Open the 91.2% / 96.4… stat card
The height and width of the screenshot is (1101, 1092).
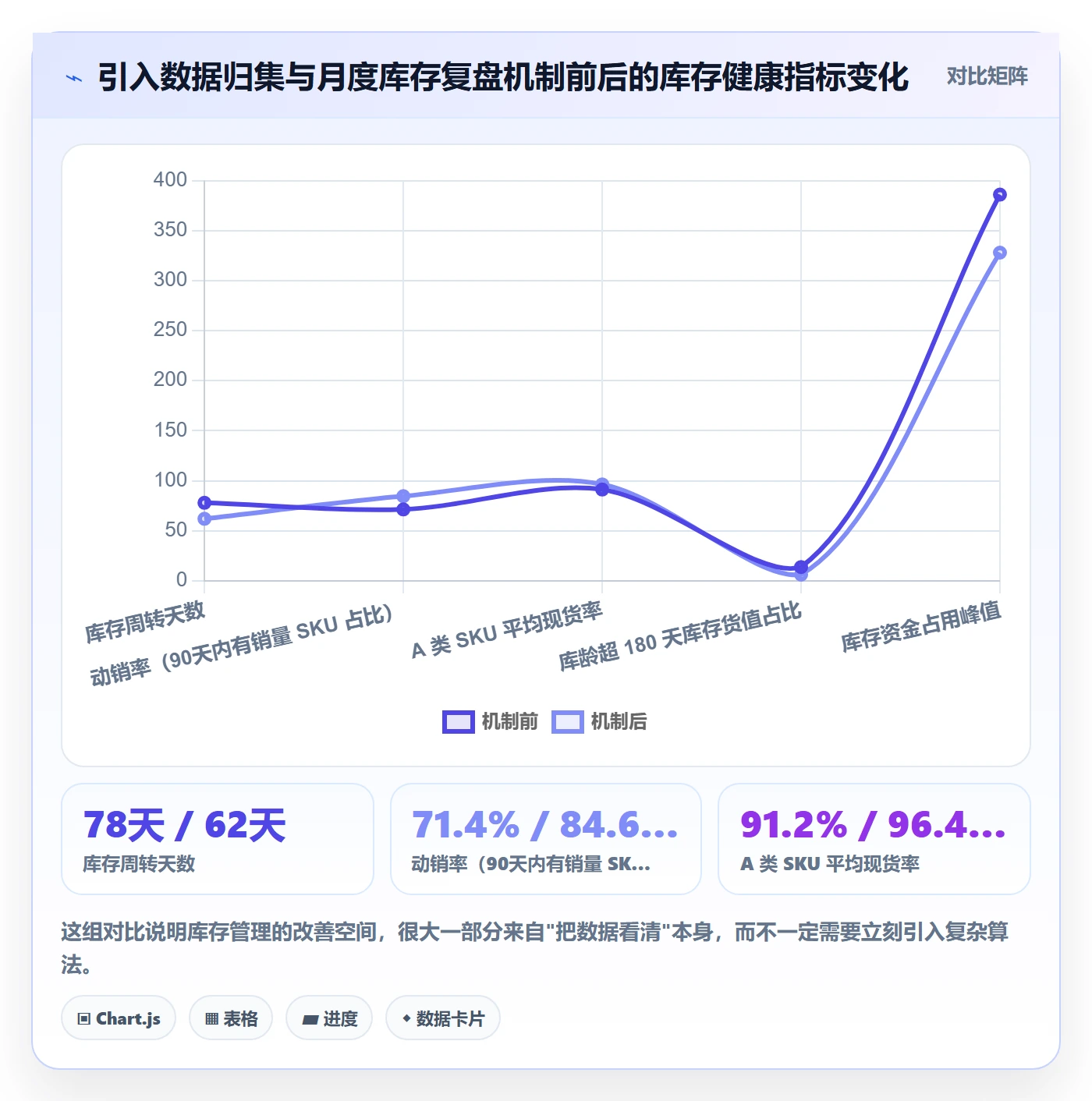pyautogui.click(x=874, y=839)
